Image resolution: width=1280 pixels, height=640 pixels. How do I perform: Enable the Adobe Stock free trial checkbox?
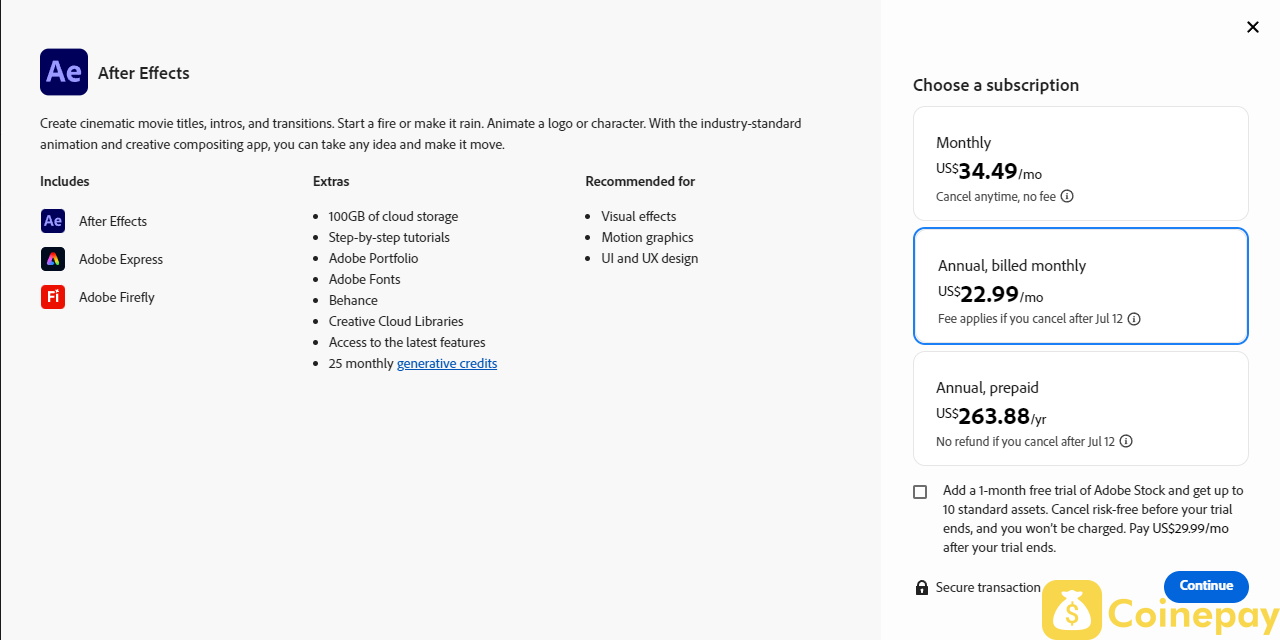[920, 492]
